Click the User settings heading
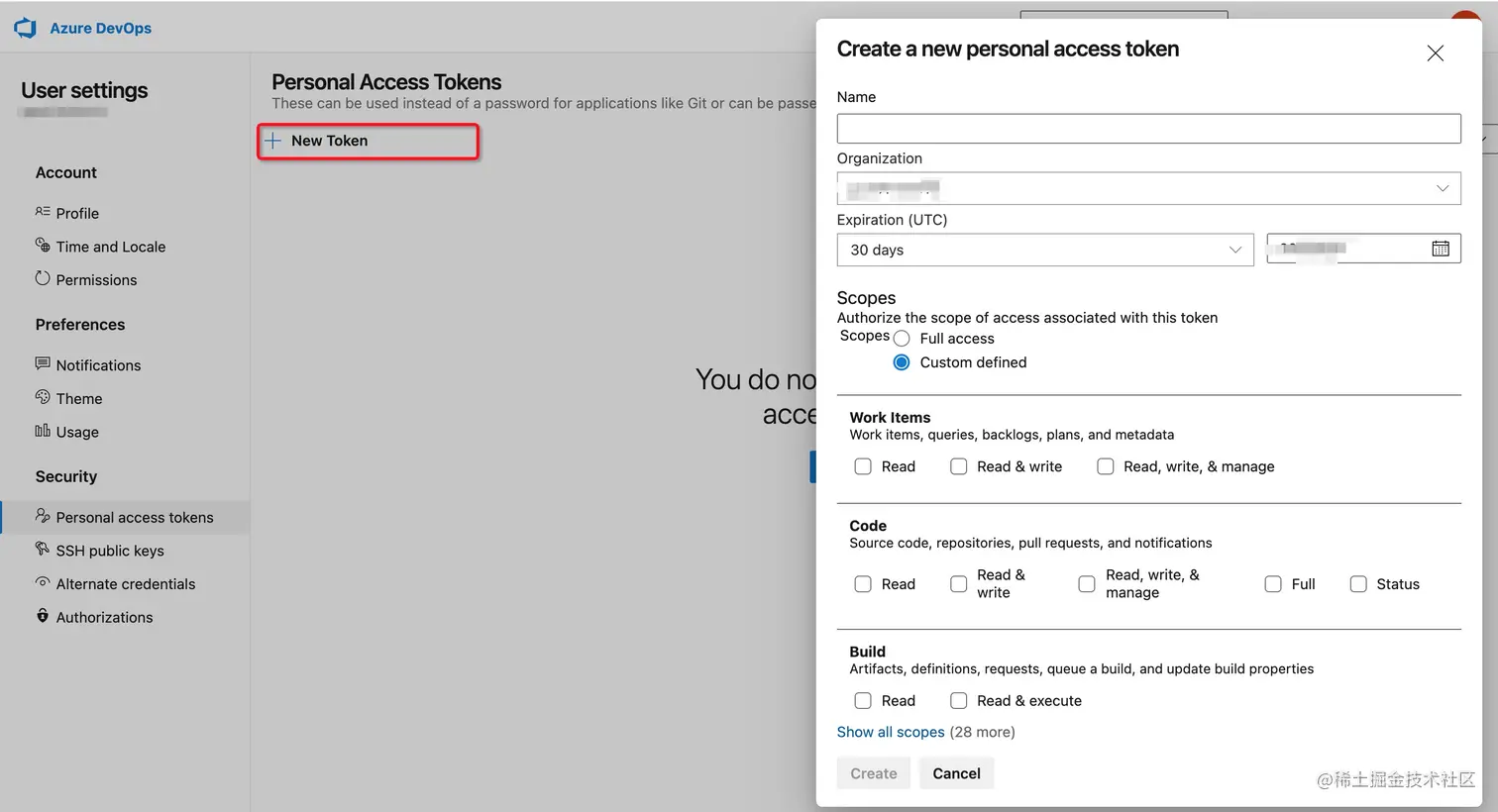The image size is (1498, 812). pos(84,90)
